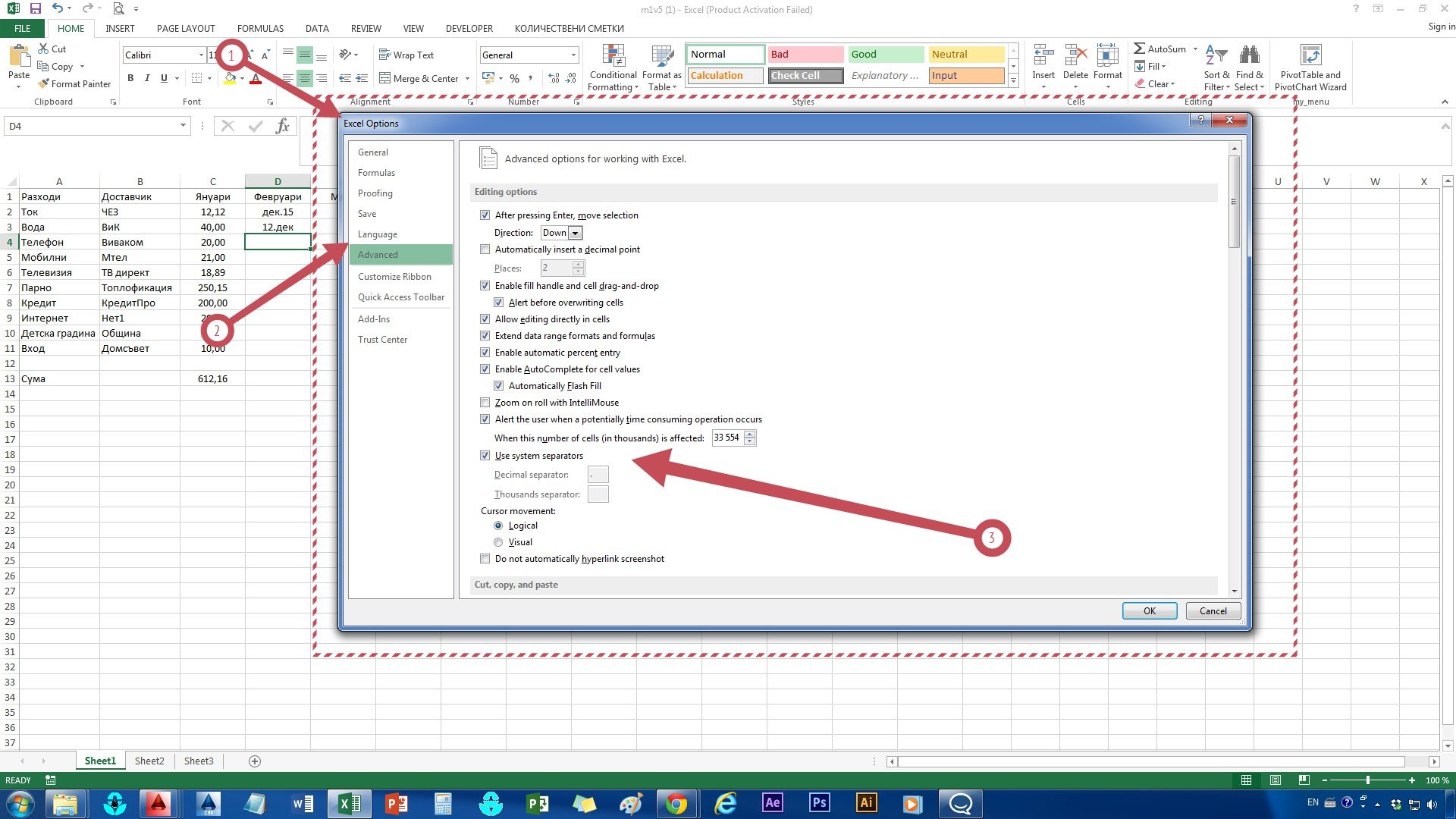Image resolution: width=1456 pixels, height=819 pixels.
Task: Toggle Zoom on roll with IntelliMouse checkbox
Action: click(485, 402)
